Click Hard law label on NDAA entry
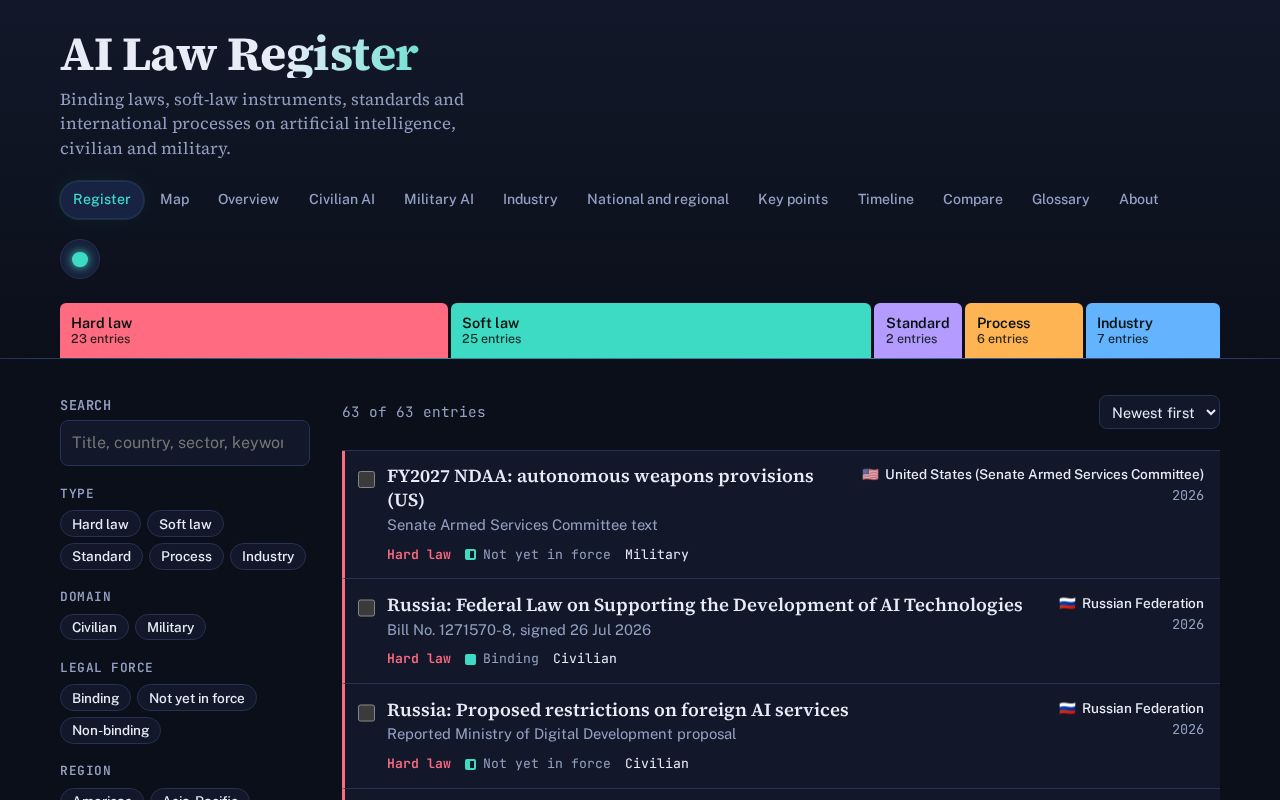 [419, 555]
